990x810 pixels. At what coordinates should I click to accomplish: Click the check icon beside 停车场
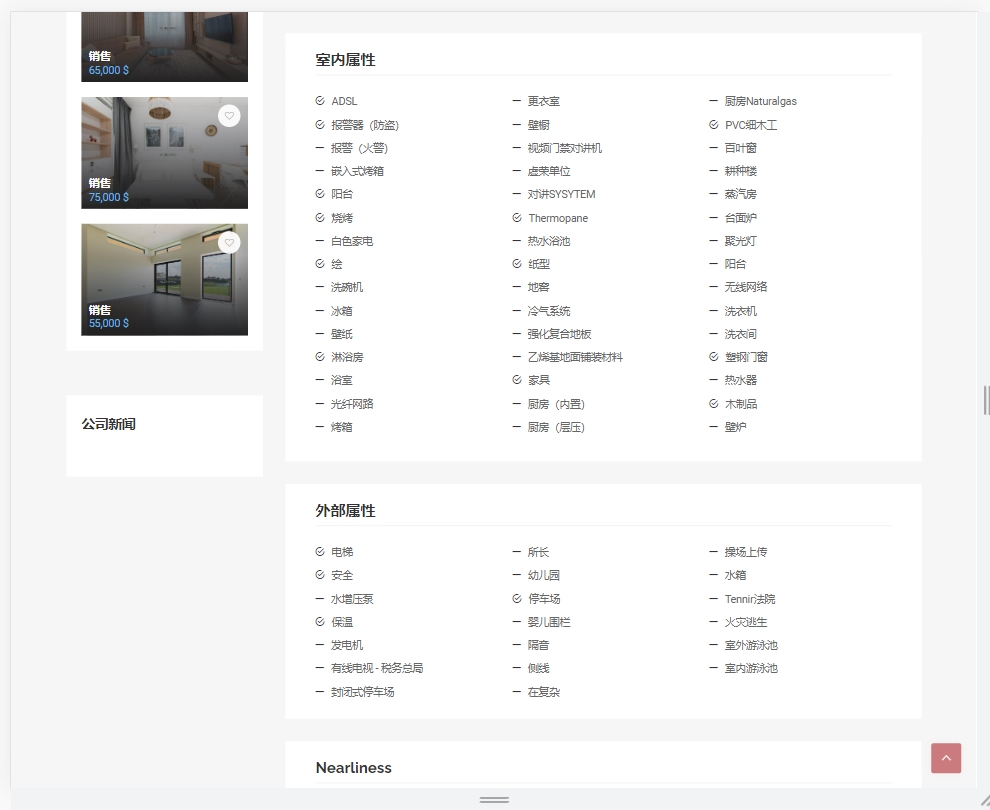pos(517,598)
